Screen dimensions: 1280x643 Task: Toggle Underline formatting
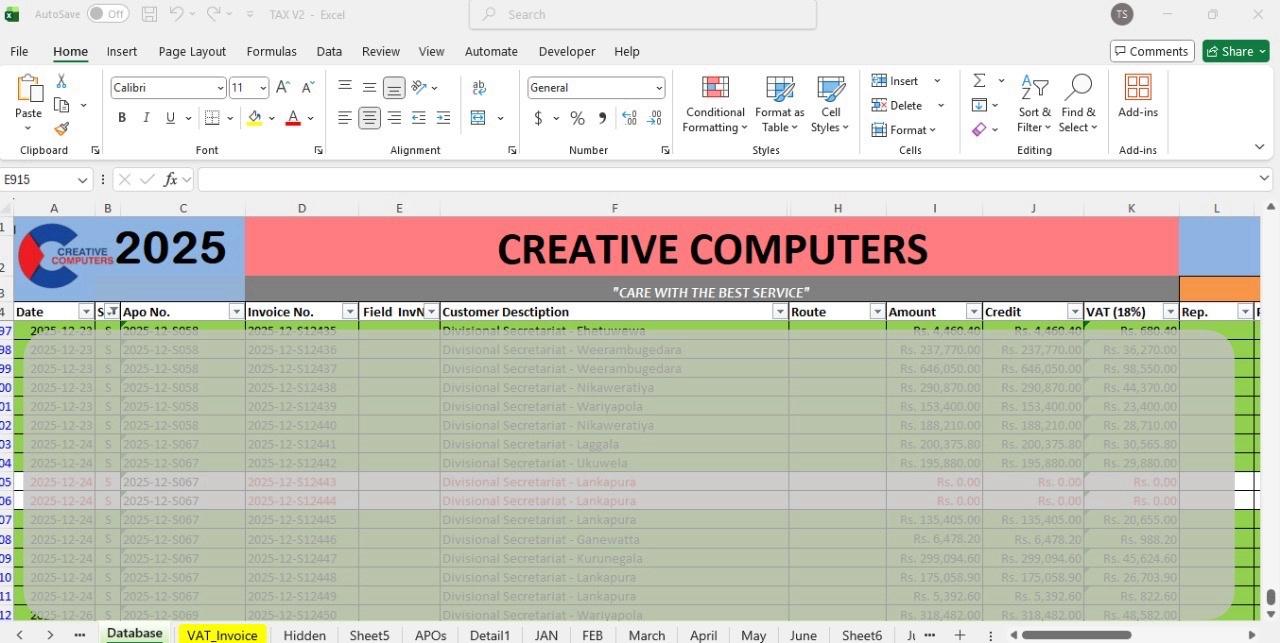[x=171, y=118]
